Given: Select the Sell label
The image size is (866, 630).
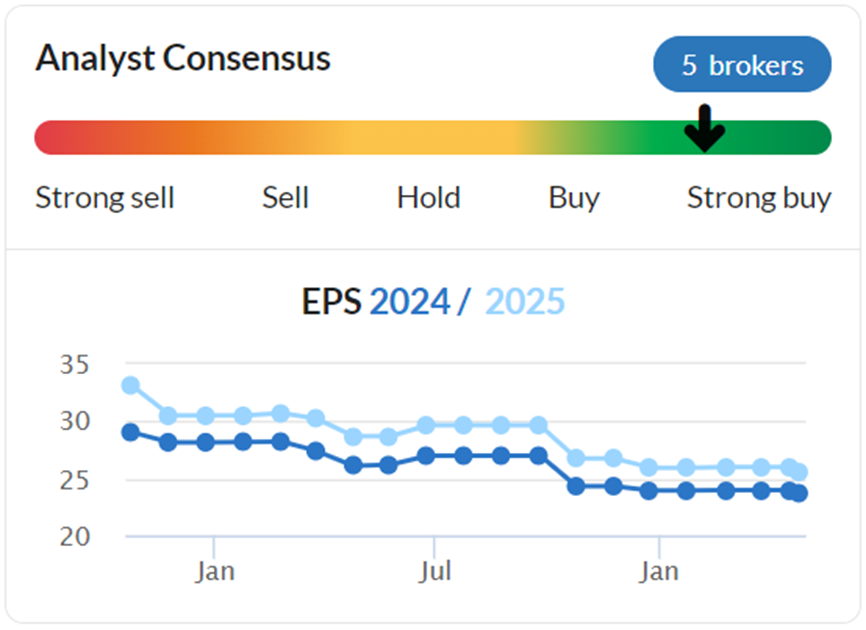Looking at the screenshot, I should [x=285, y=198].
